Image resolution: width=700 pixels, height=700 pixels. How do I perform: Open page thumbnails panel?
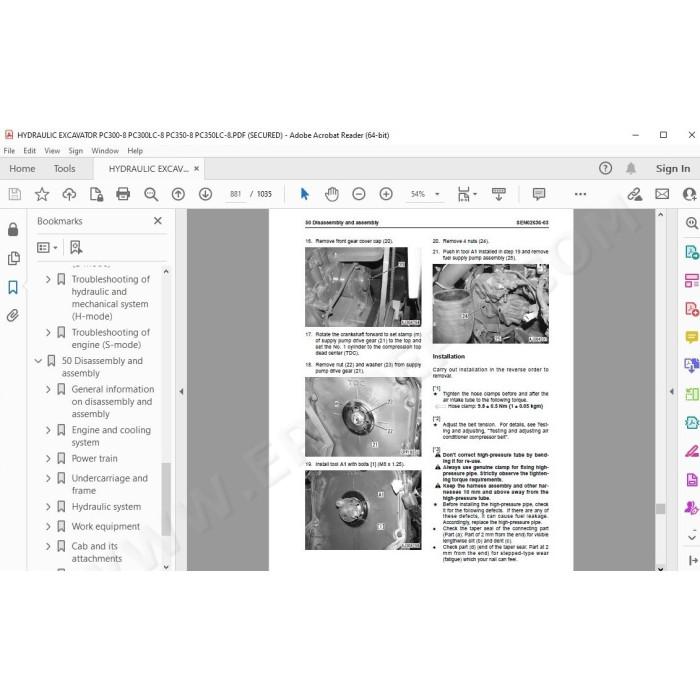[13, 258]
